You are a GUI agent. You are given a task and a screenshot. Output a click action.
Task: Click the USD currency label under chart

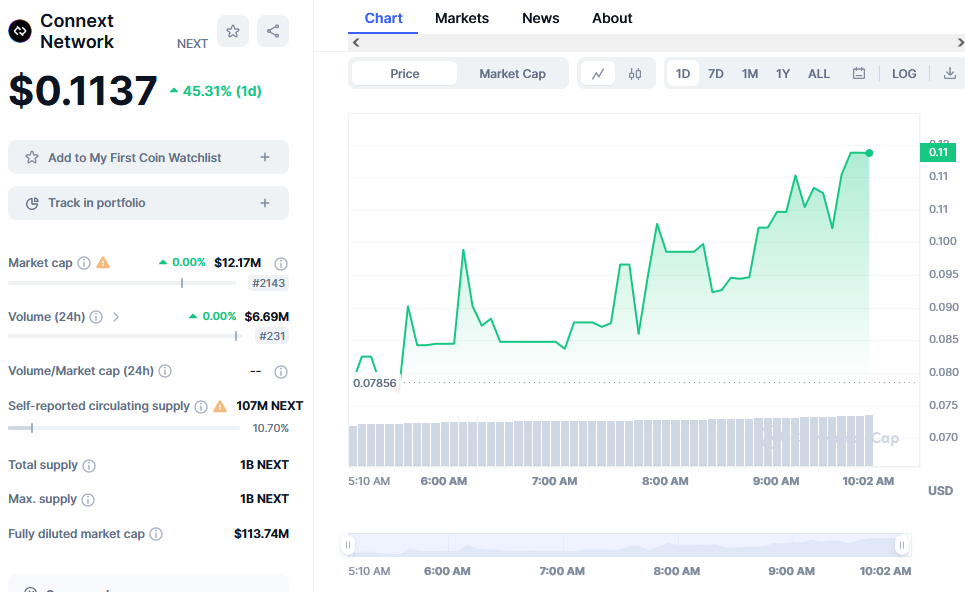[940, 490]
